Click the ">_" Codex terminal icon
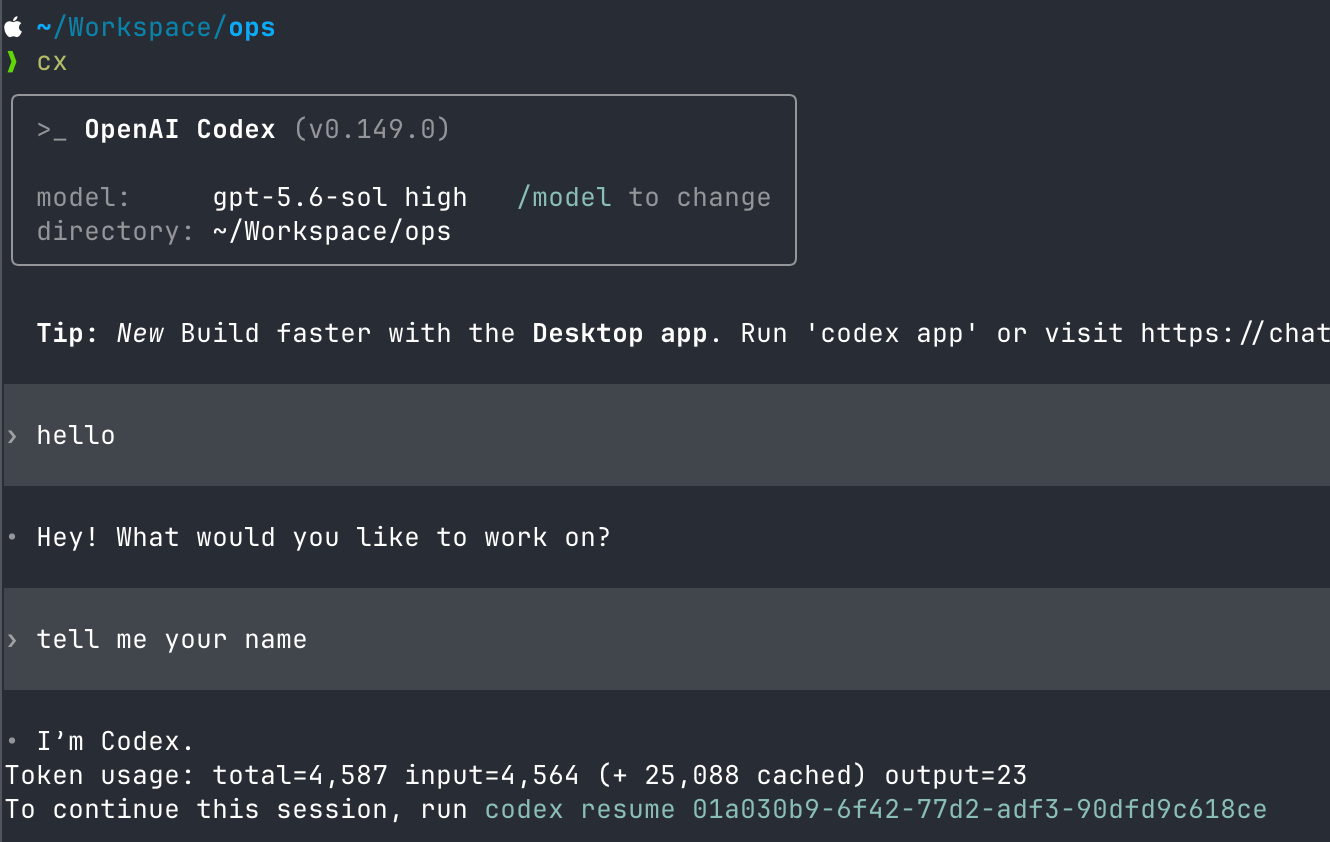The height and width of the screenshot is (842, 1330). [x=52, y=130]
